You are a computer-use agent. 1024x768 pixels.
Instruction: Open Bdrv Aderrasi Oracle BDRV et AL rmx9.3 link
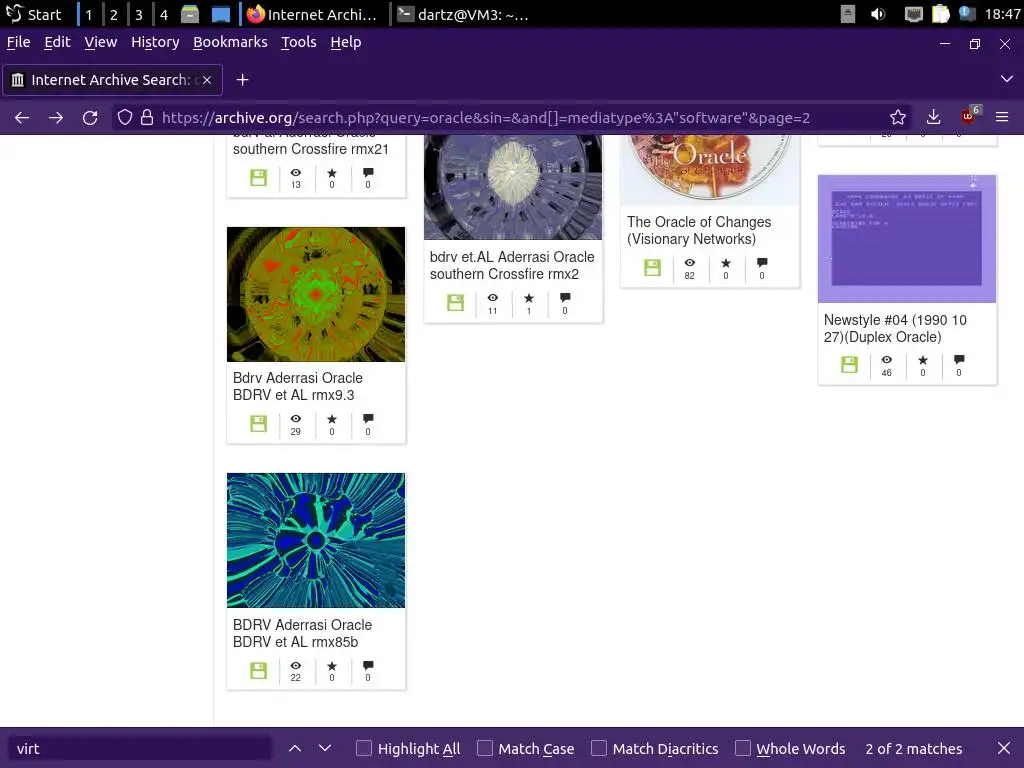tap(298, 386)
